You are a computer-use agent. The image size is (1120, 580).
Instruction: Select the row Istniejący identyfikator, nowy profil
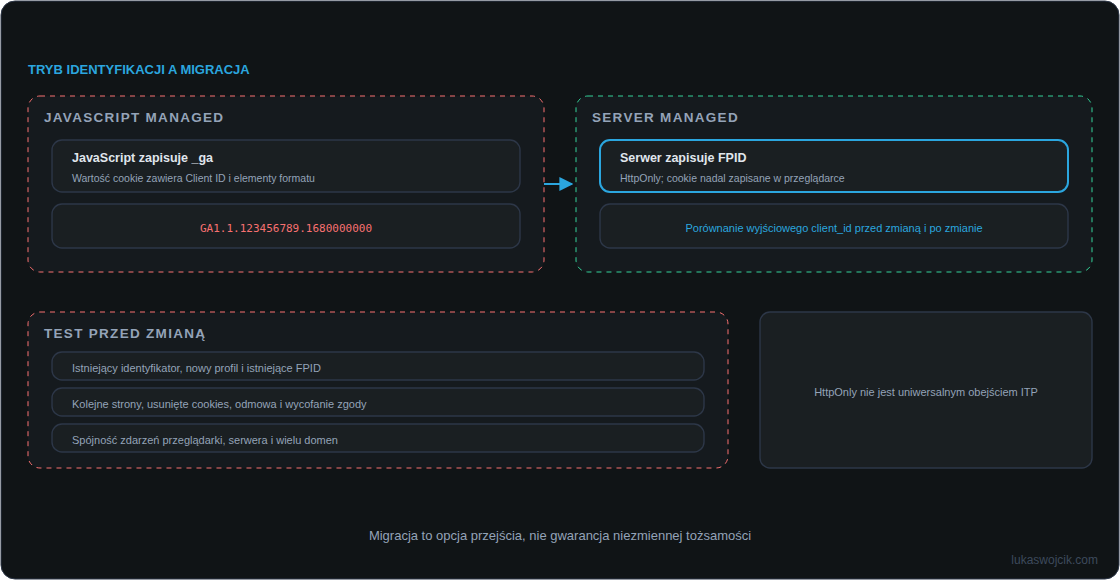tap(378, 366)
